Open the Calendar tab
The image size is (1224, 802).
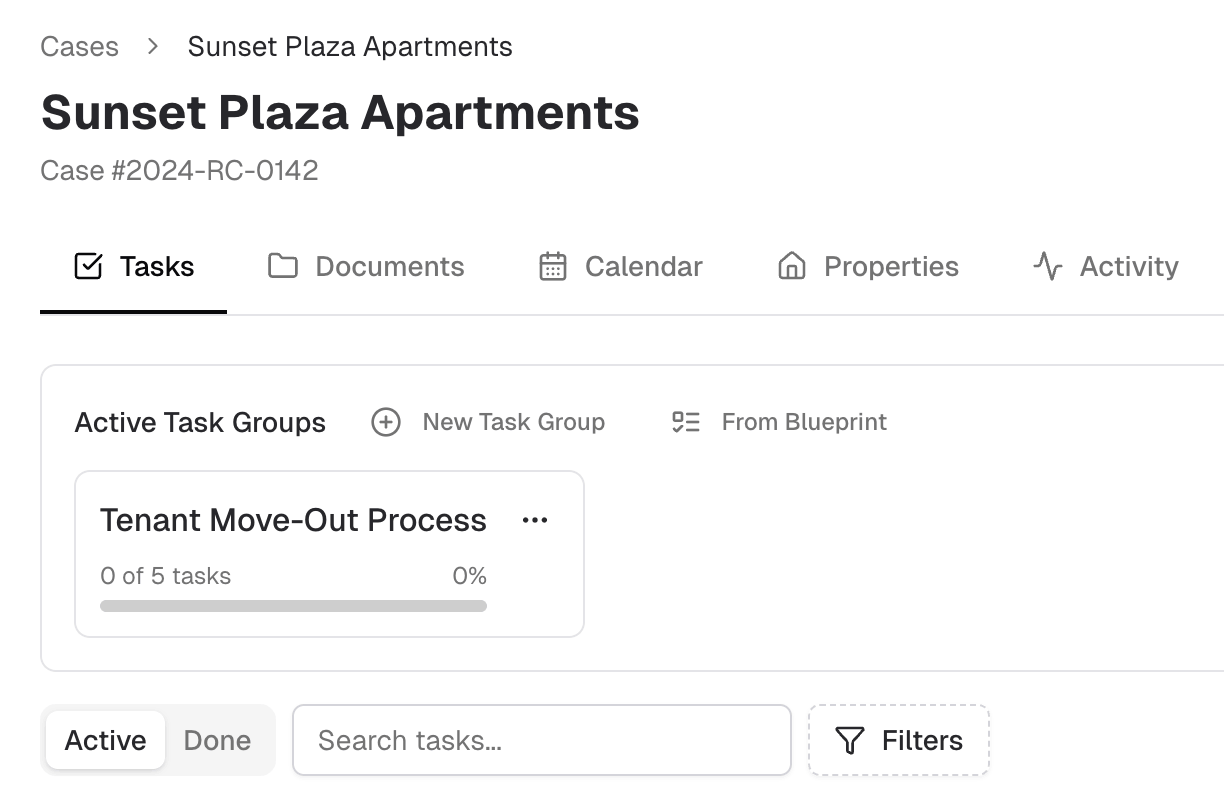(643, 266)
